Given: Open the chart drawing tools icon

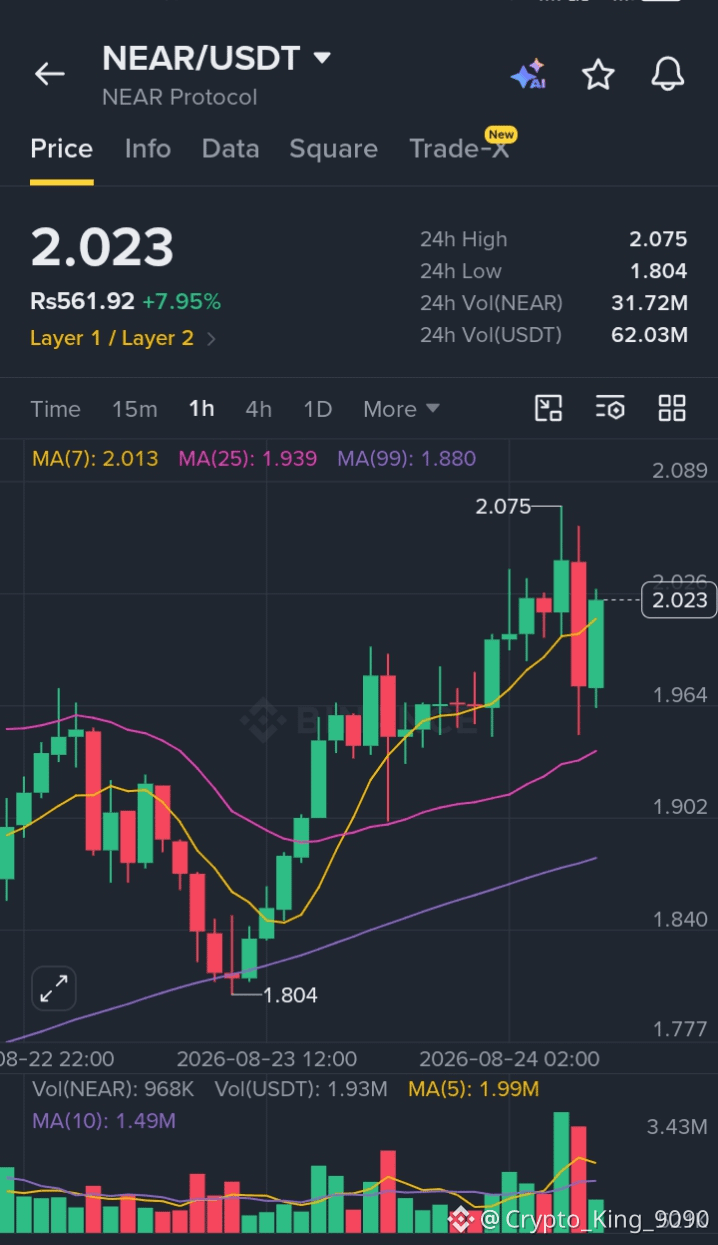Looking at the screenshot, I should 549,408.
